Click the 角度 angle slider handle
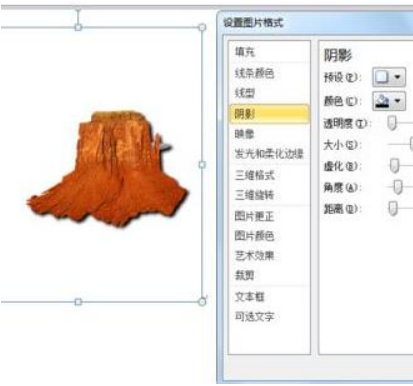The width and height of the screenshot is (413, 386). click(x=398, y=187)
